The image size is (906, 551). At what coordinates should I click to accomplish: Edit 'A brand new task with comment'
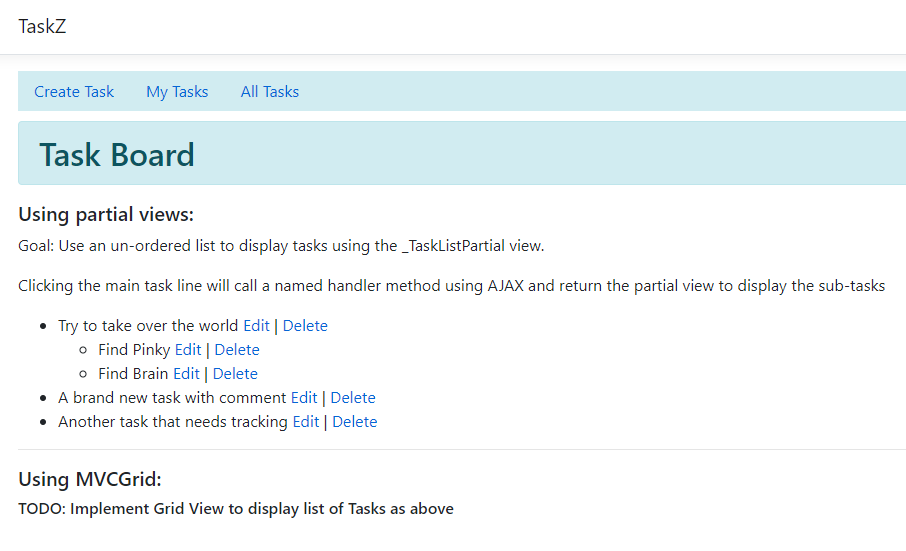(x=304, y=398)
